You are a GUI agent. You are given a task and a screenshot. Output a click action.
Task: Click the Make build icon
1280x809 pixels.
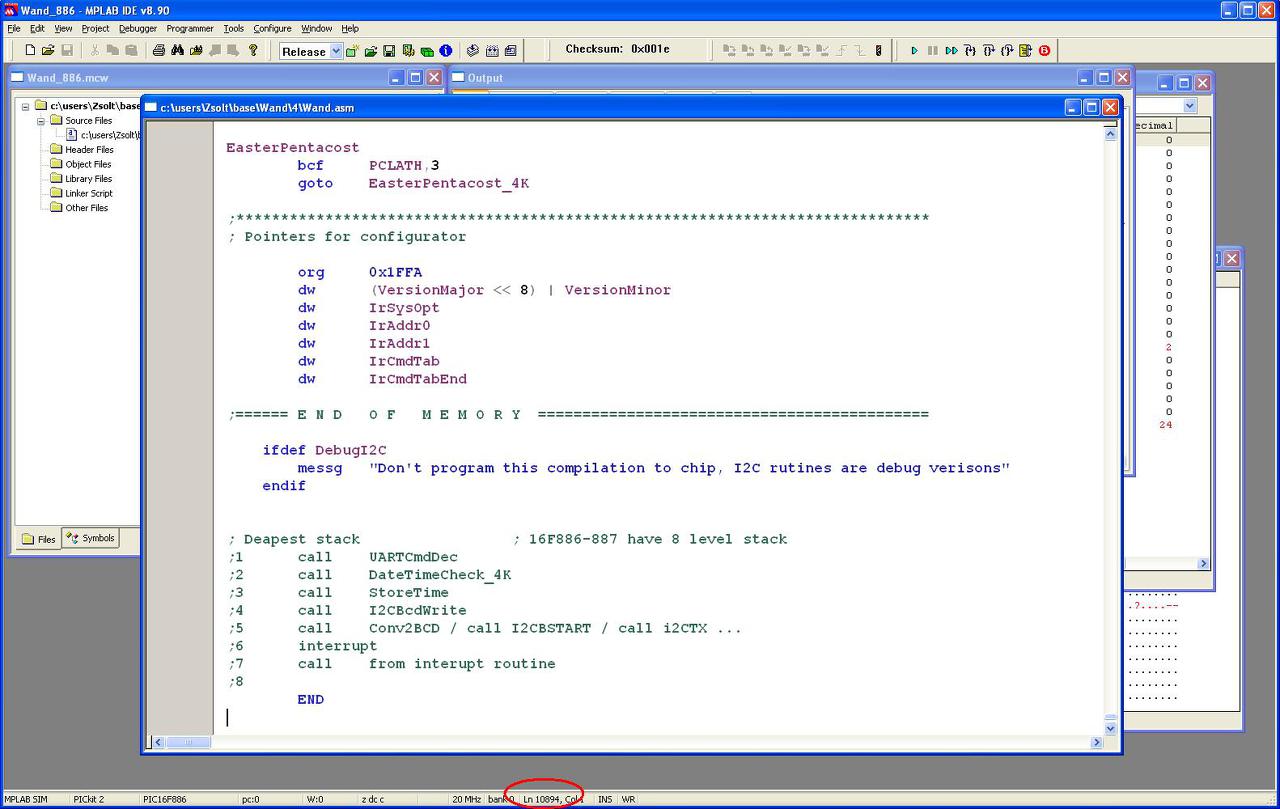[x=473, y=50]
